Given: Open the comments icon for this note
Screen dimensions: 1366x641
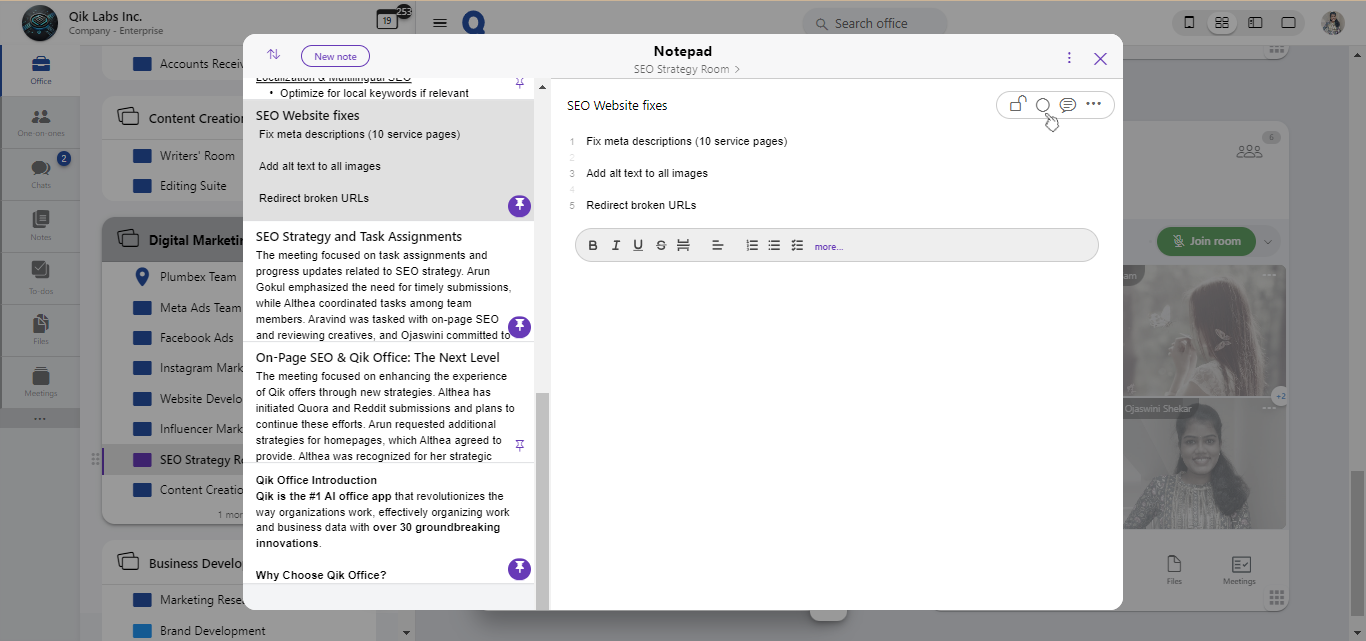Looking at the screenshot, I should pos(1068,105).
